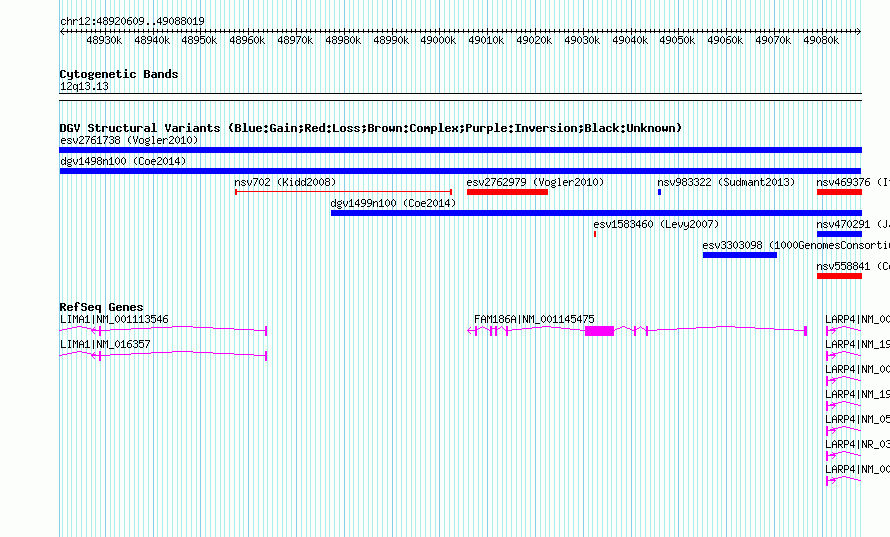Image resolution: width=890 pixels, height=537 pixels.
Task: Click the blue bar of dgv1498n100
Action: [460, 171]
